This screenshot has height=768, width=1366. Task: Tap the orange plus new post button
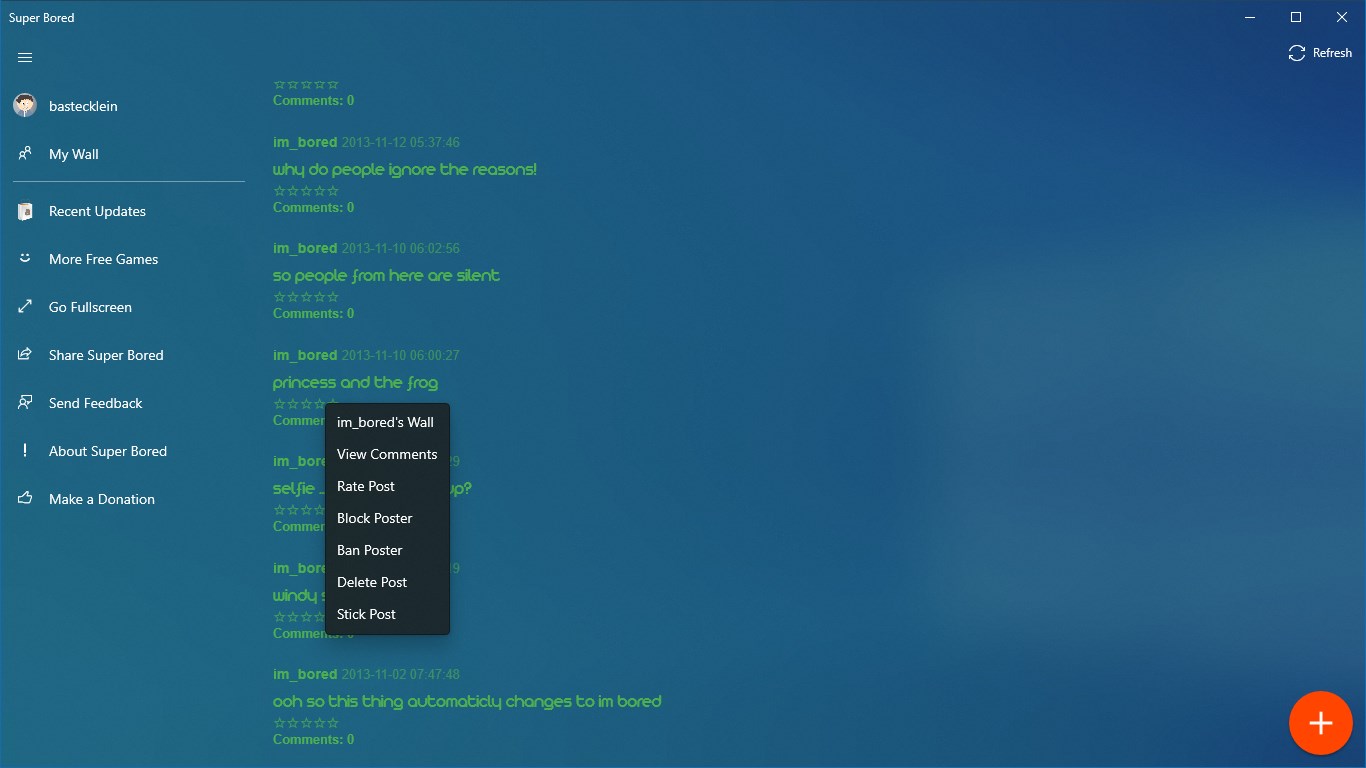click(x=1321, y=723)
